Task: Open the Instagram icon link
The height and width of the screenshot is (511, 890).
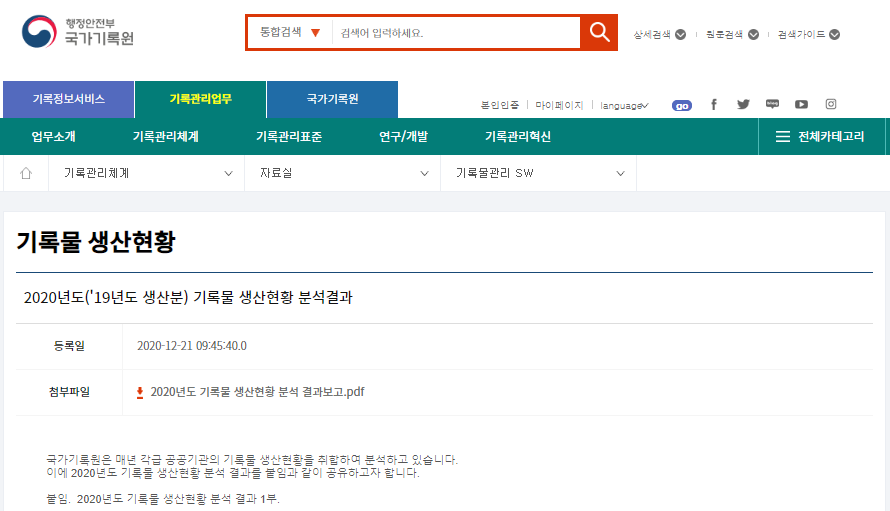Action: coord(831,104)
